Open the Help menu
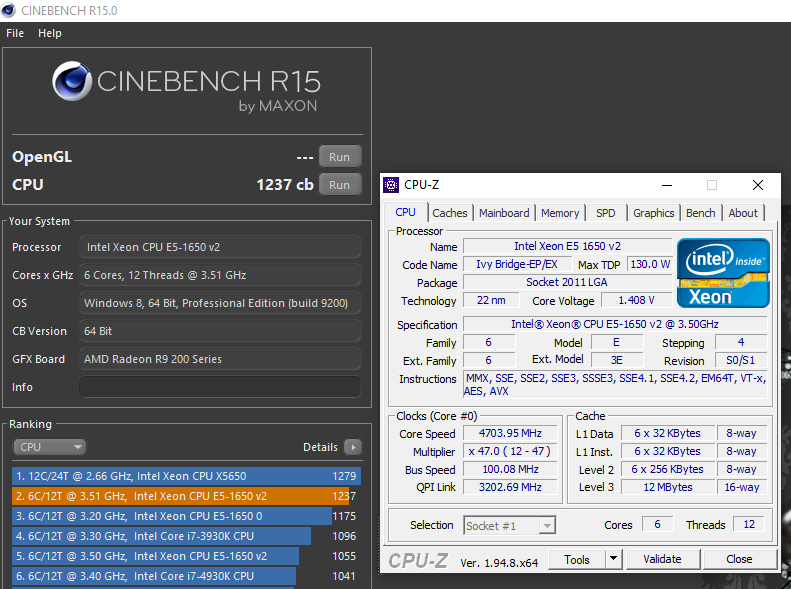Screen dimensions: 791x589 click(50, 33)
